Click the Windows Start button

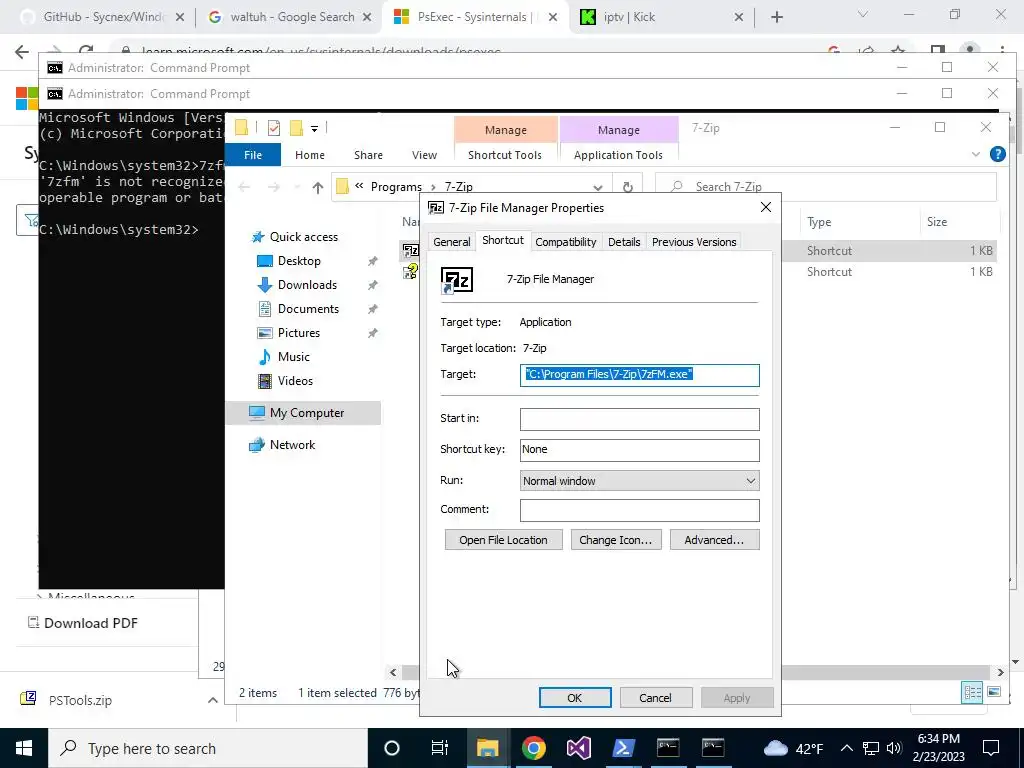[x=24, y=748]
